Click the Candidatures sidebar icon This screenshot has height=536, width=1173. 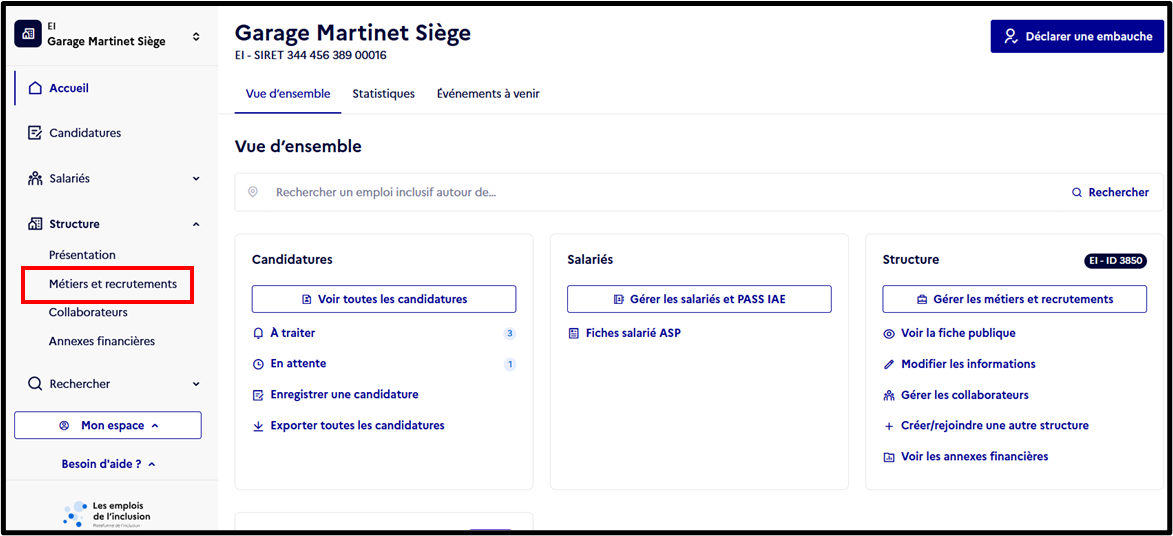coord(34,133)
